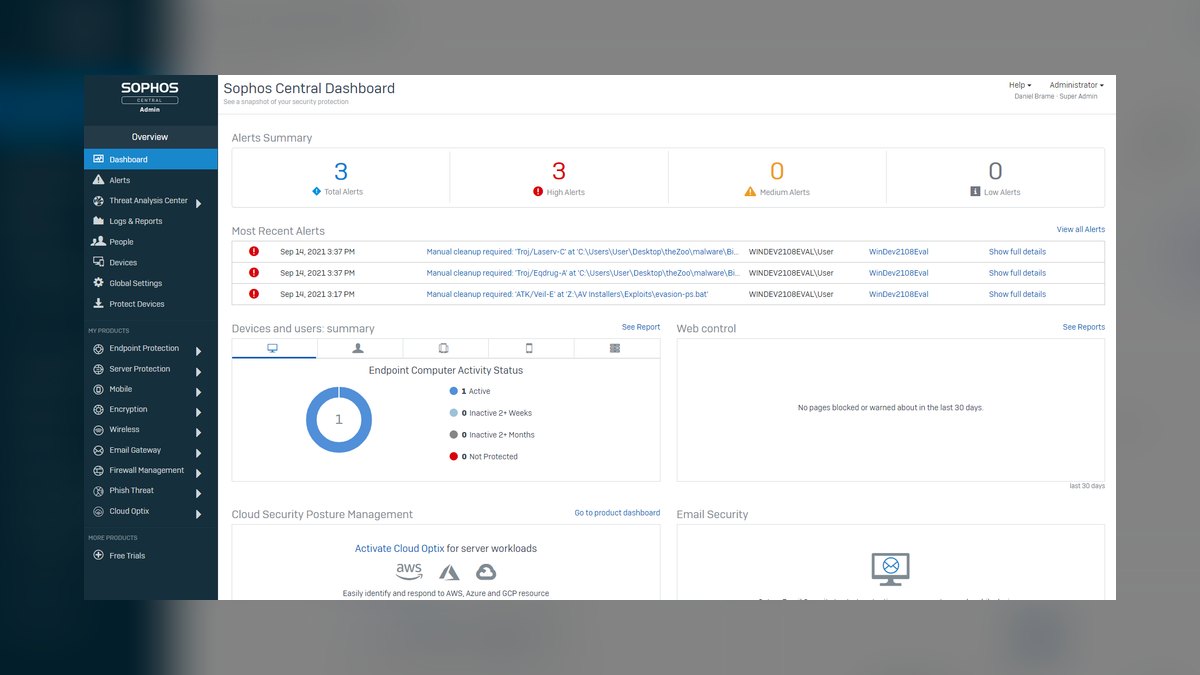
Task: Click the People icon in the sidebar
Action: [x=98, y=242]
